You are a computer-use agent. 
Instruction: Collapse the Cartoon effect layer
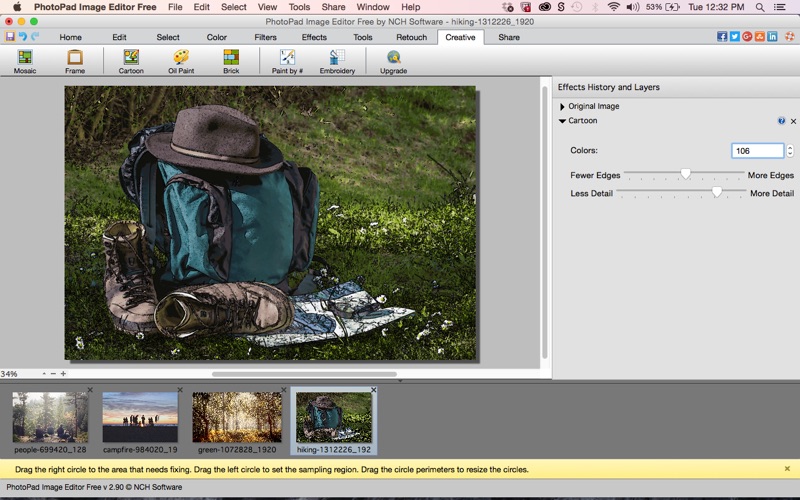click(x=563, y=121)
